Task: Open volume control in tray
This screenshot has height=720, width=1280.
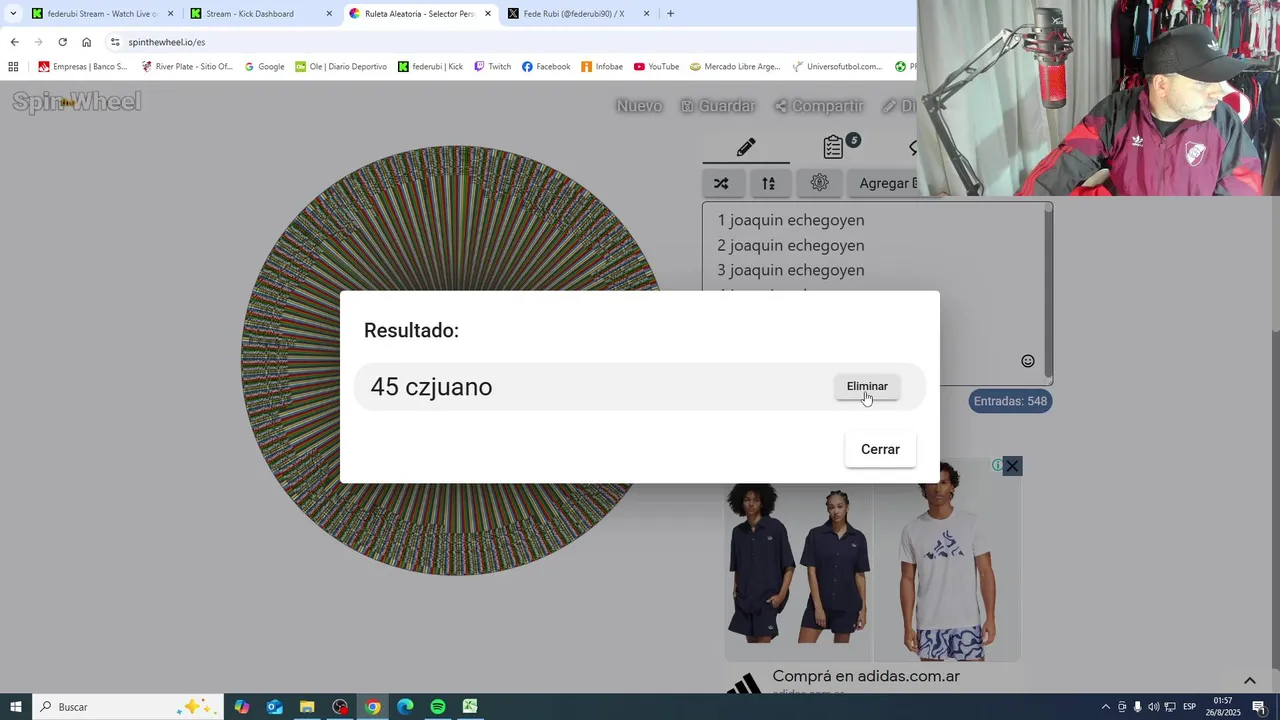Action: [x=1153, y=707]
